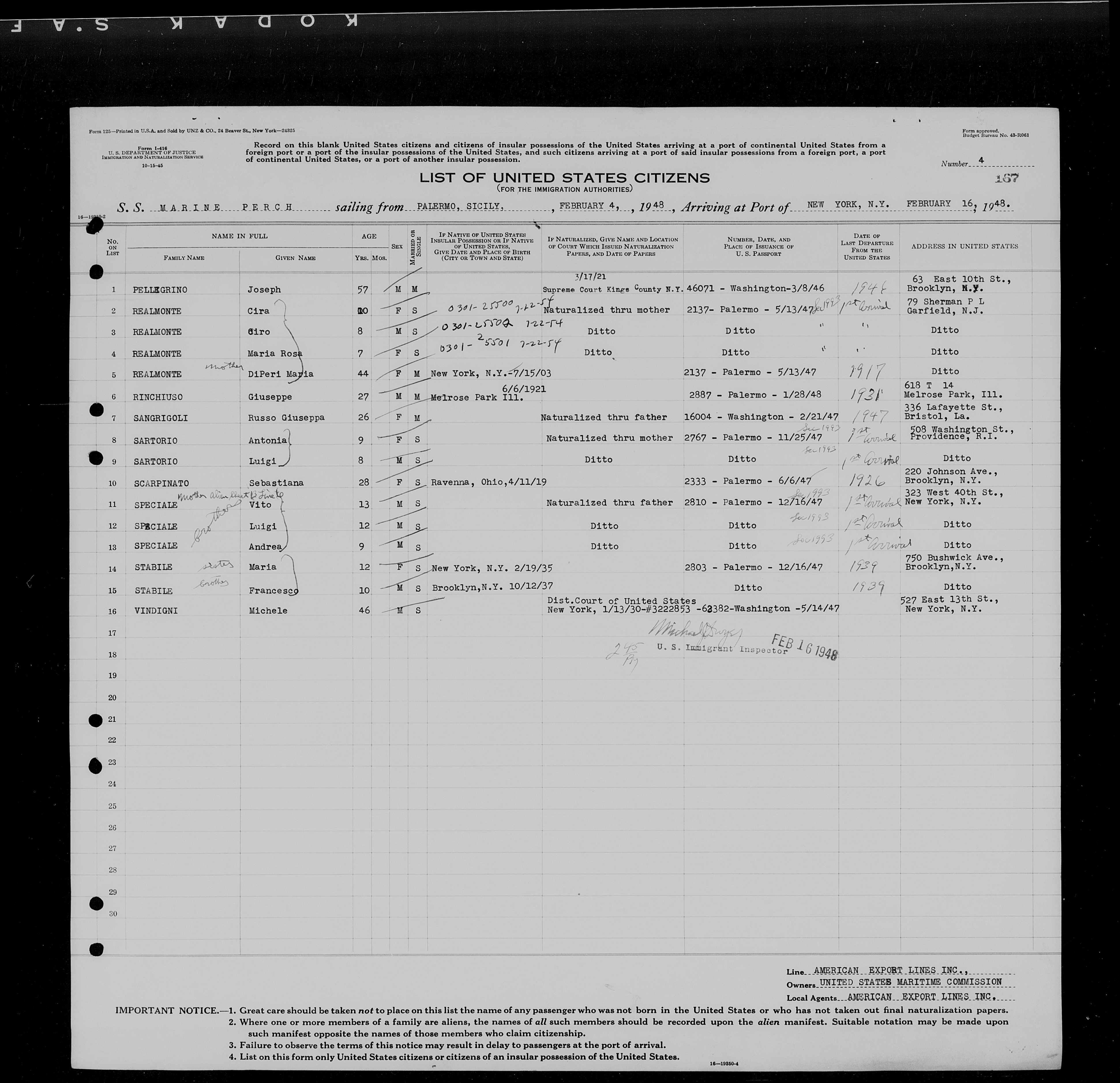This screenshot has width=1120, height=1083.
Task: Click given name 'Maria Rosa'
Action: [274, 354]
